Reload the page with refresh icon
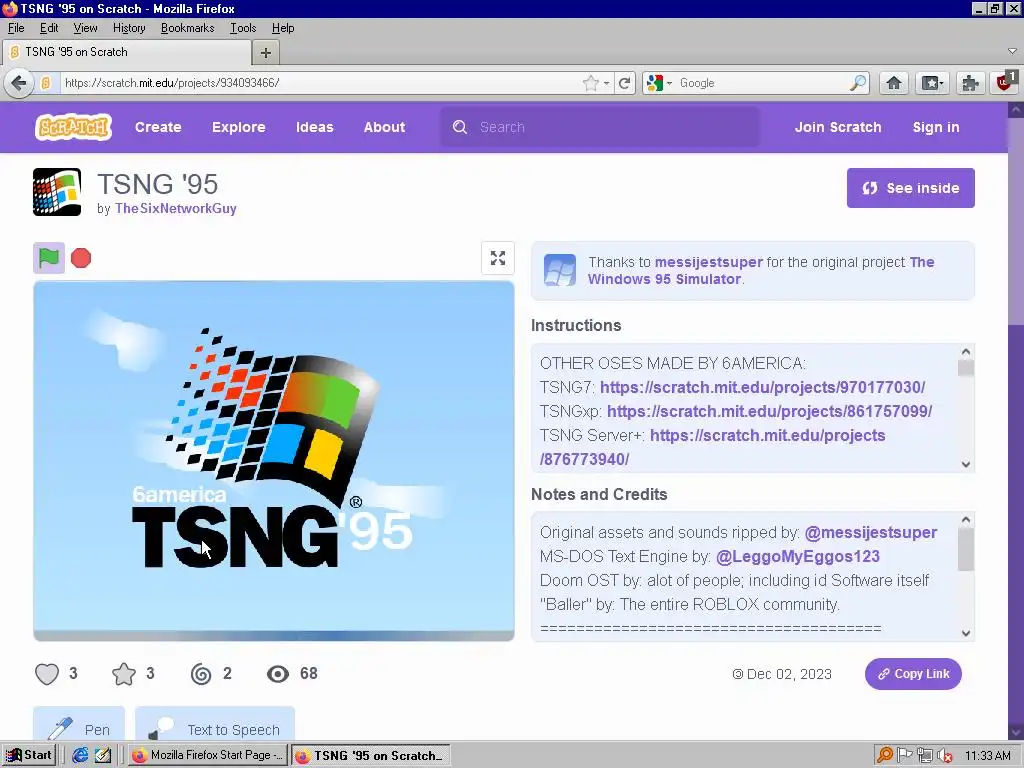Image resolution: width=1024 pixels, height=768 pixels. [624, 83]
